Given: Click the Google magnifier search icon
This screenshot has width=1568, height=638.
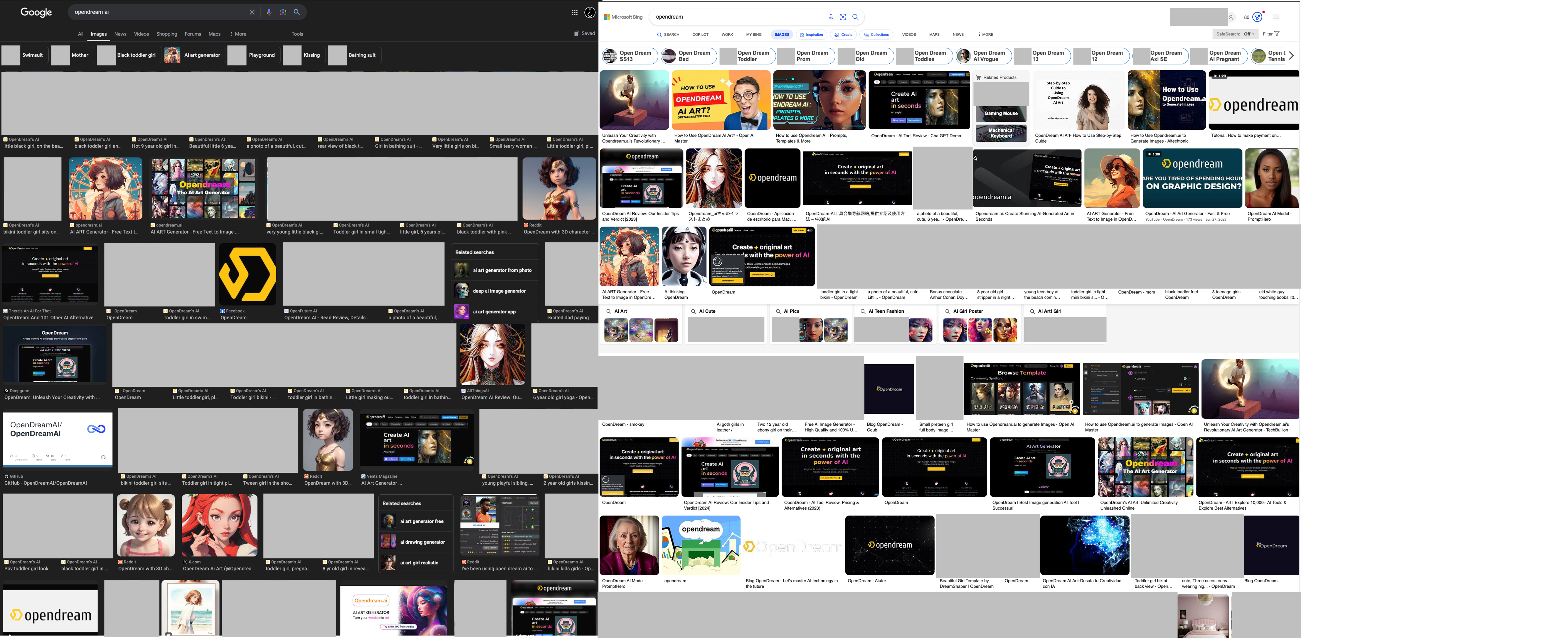Looking at the screenshot, I should coord(297,12).
